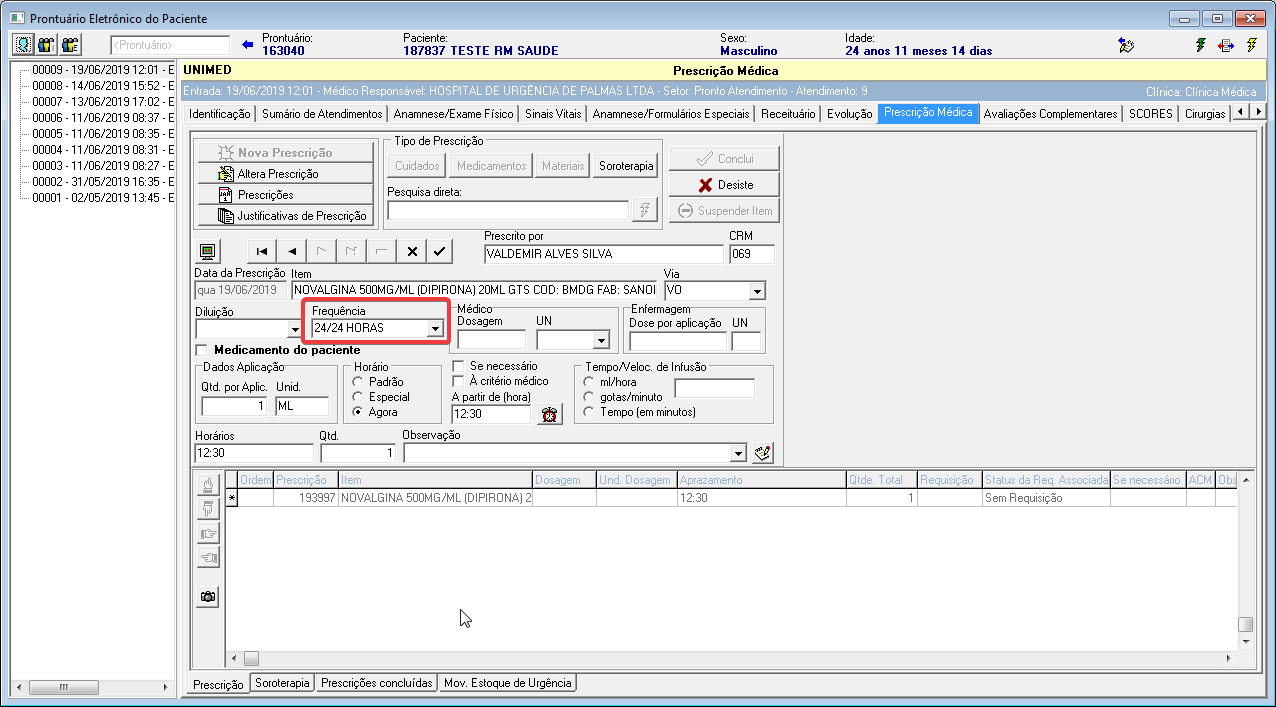
Task: Open the Prescrições concluídas tab
Action: (x=378, y=683)
